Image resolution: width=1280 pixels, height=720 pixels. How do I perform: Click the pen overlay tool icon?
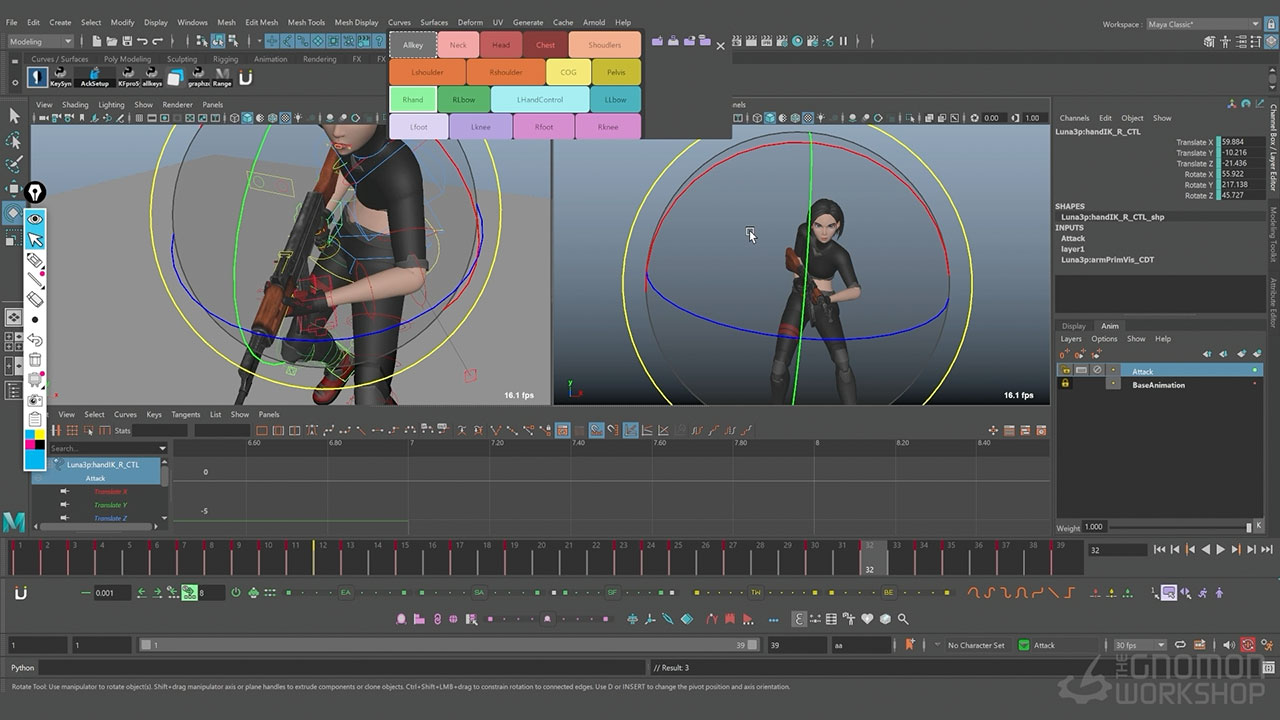[x=35, y=192]
